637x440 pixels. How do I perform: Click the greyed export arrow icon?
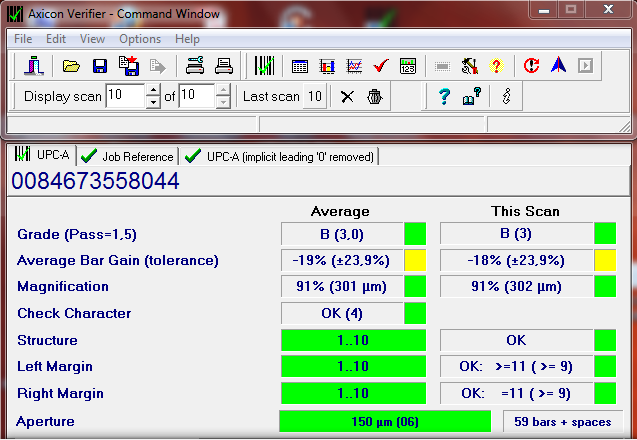157,66
